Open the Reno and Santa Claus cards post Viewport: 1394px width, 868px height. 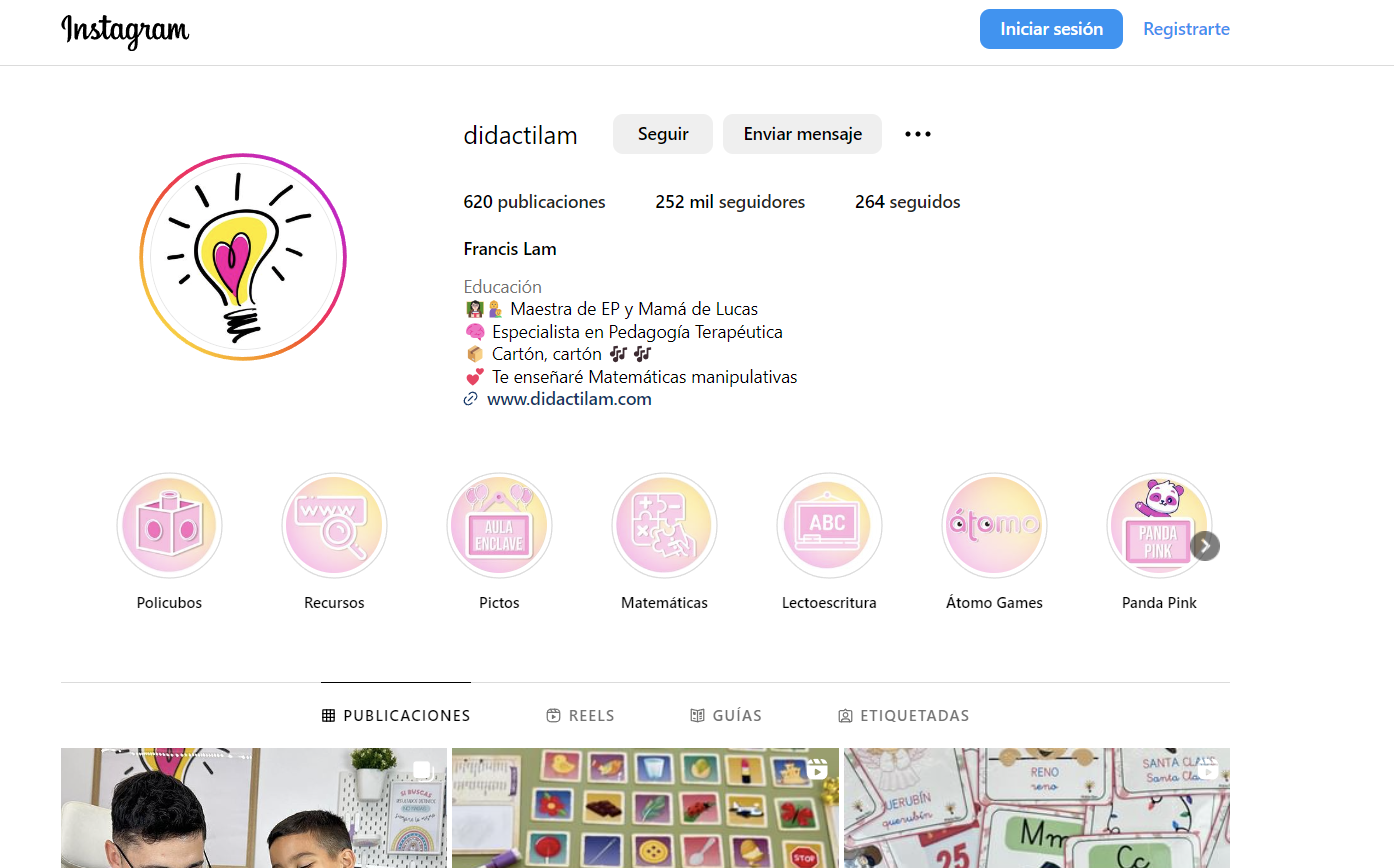[x=1037, y=808]
